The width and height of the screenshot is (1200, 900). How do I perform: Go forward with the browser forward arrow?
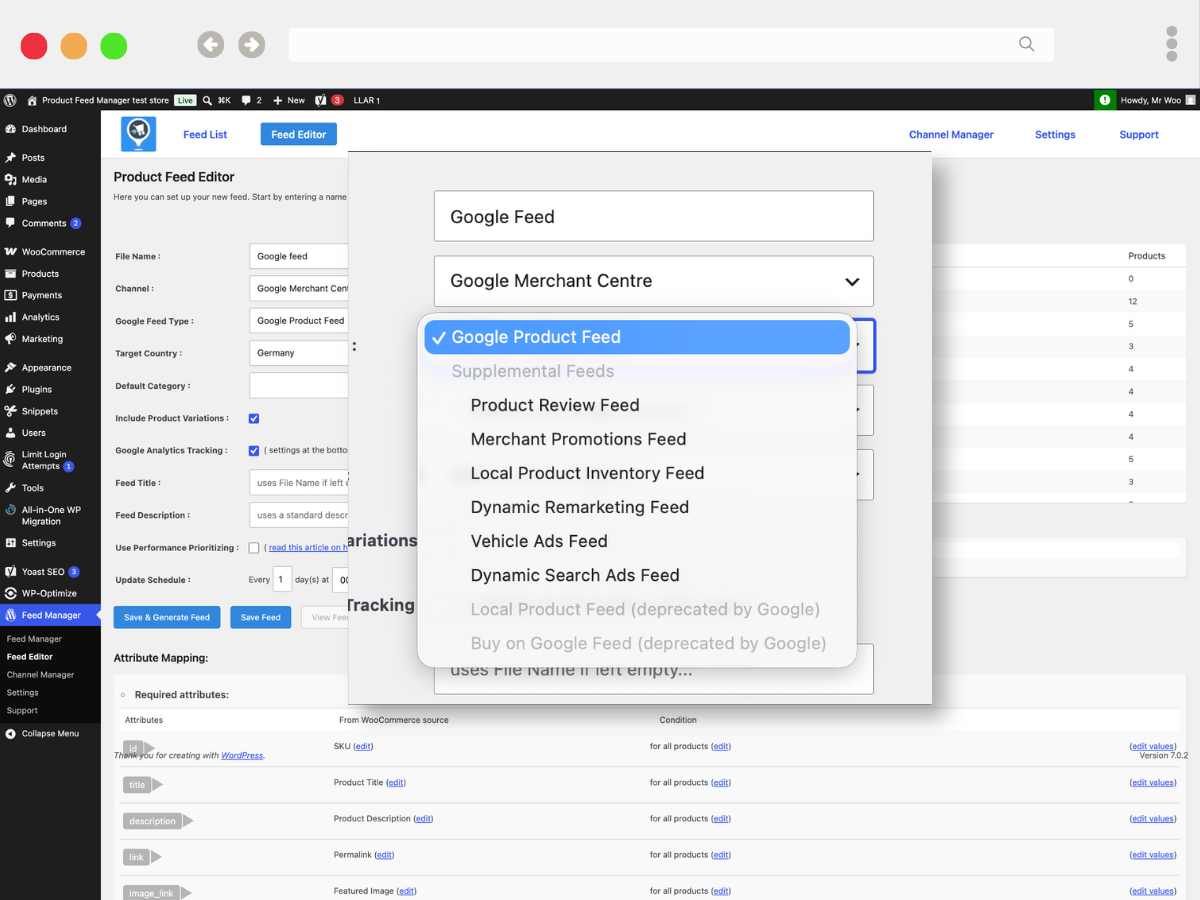point(251,44)
